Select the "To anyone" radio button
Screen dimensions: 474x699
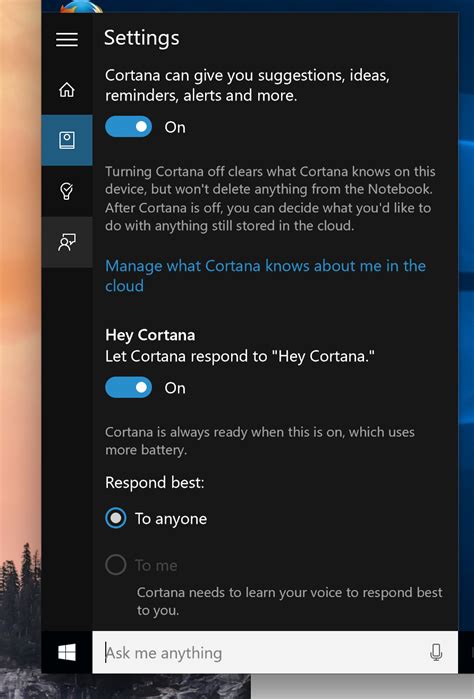[116, 518]
